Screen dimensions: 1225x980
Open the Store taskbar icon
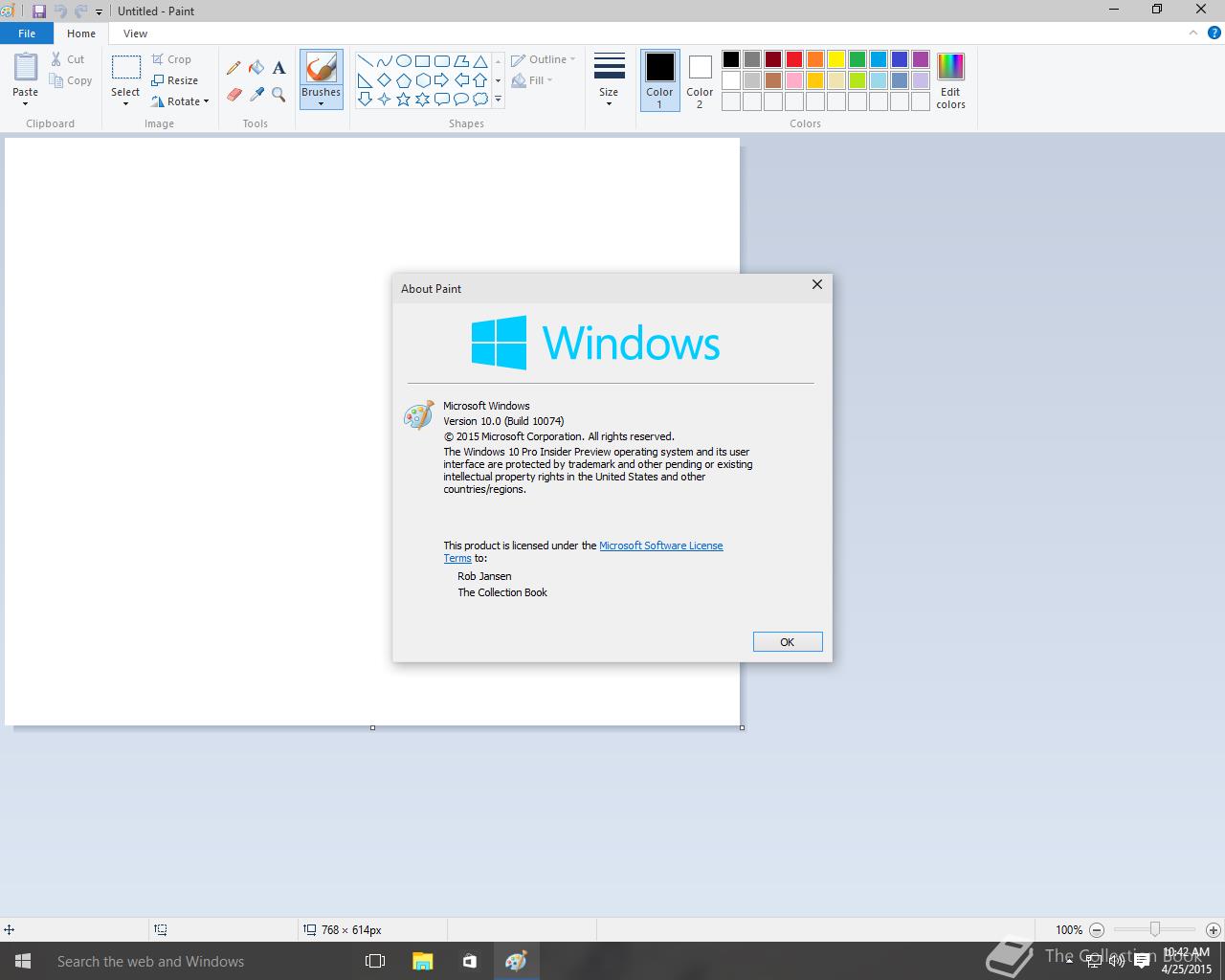(x=469, y=961)
